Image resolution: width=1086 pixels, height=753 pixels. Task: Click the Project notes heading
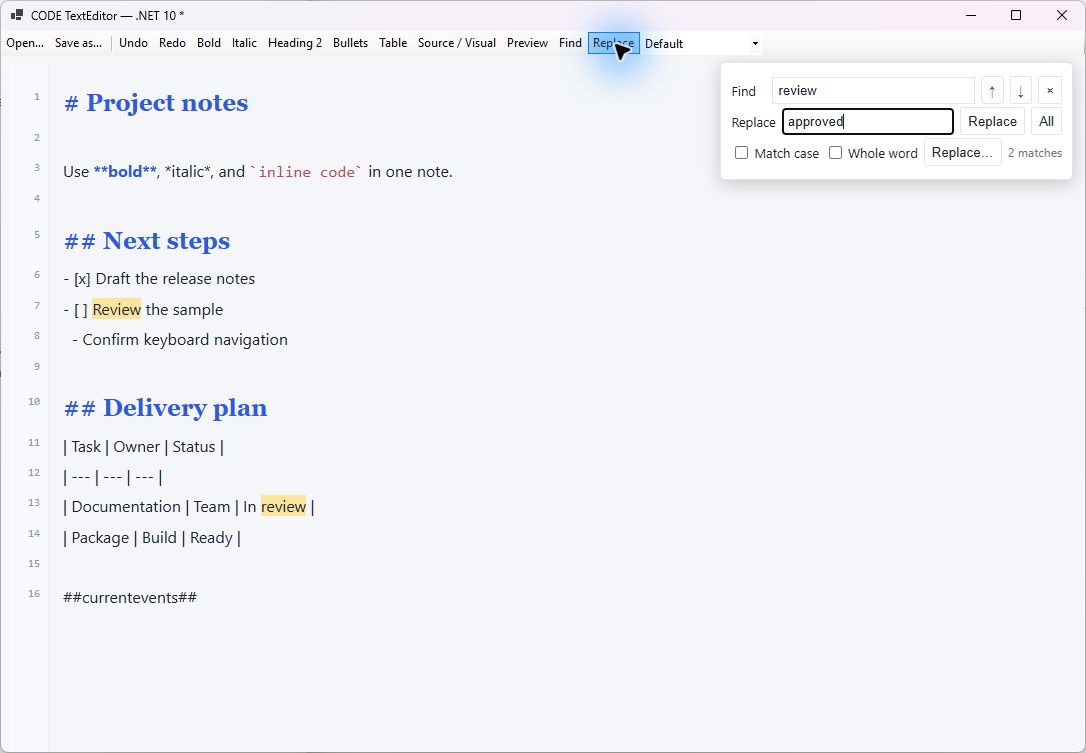click(156, 103)
